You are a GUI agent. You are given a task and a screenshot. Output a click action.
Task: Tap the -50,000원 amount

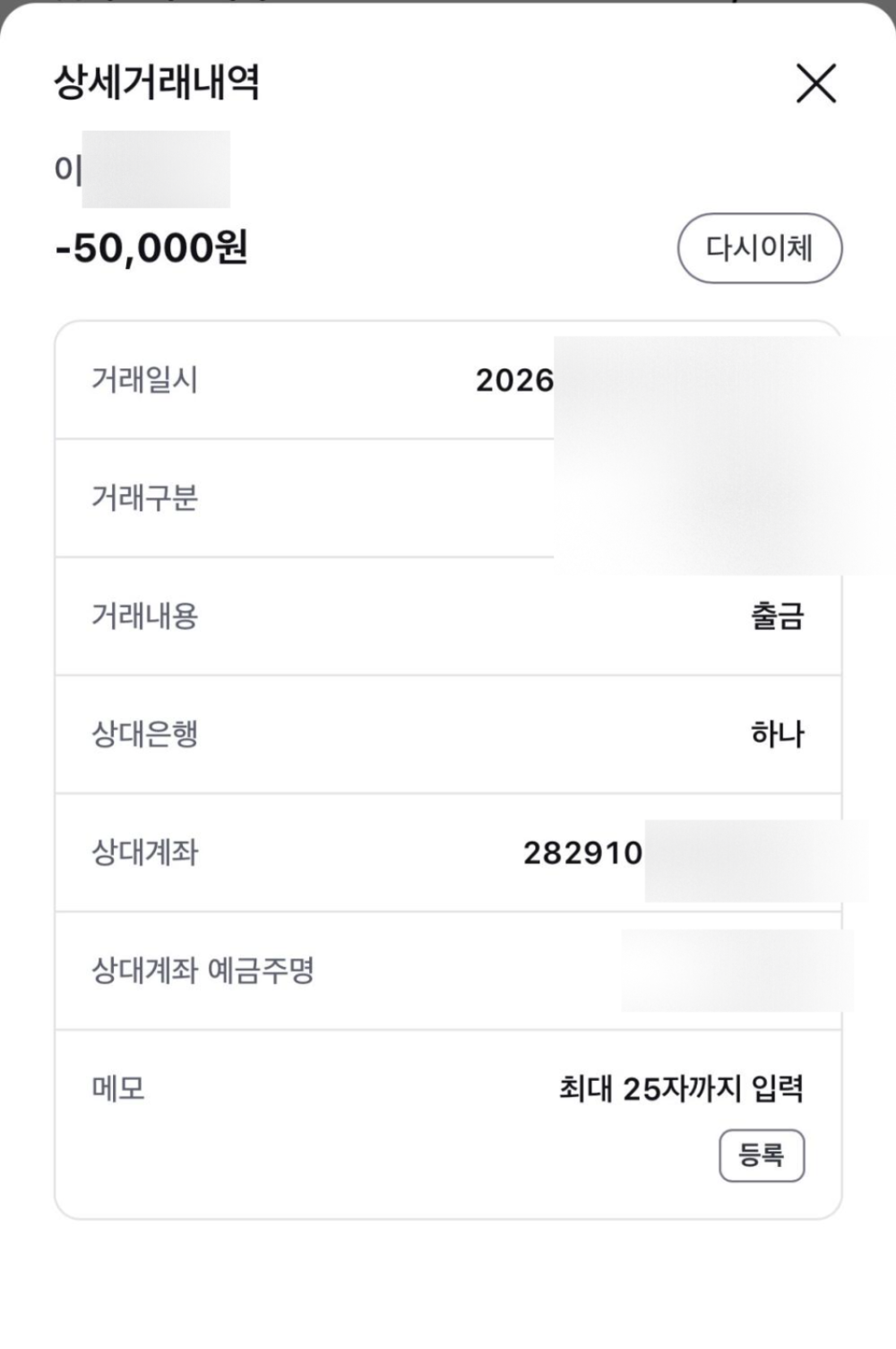tap(151, 248)
